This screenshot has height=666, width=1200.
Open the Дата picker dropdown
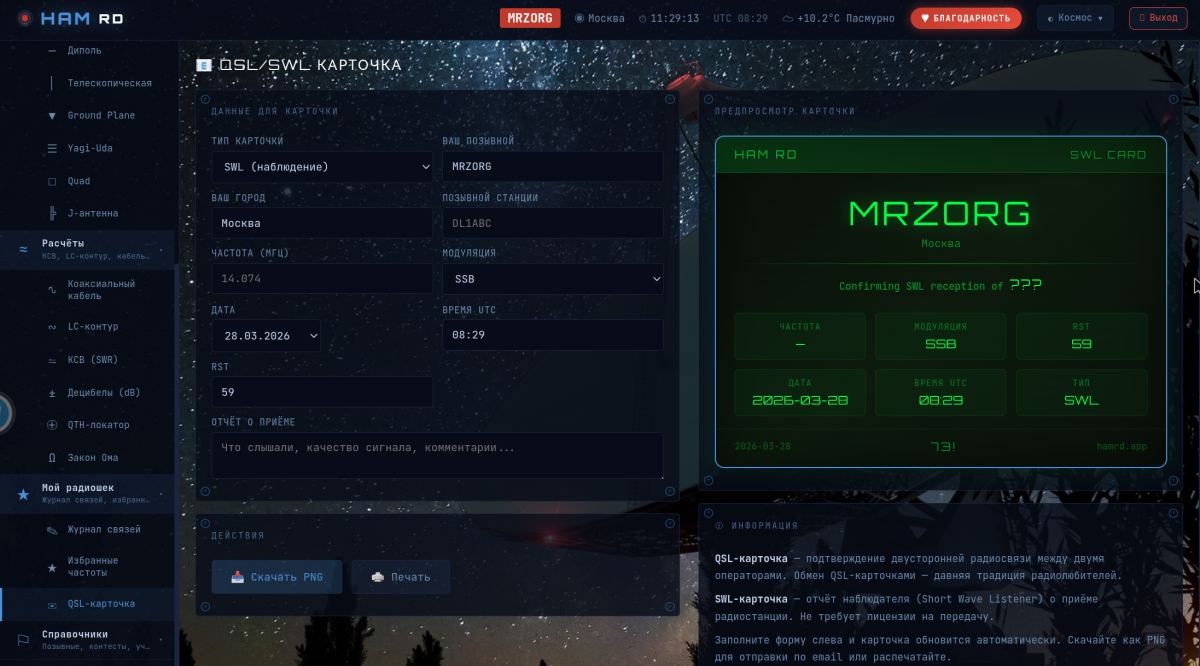pos(267,336)
